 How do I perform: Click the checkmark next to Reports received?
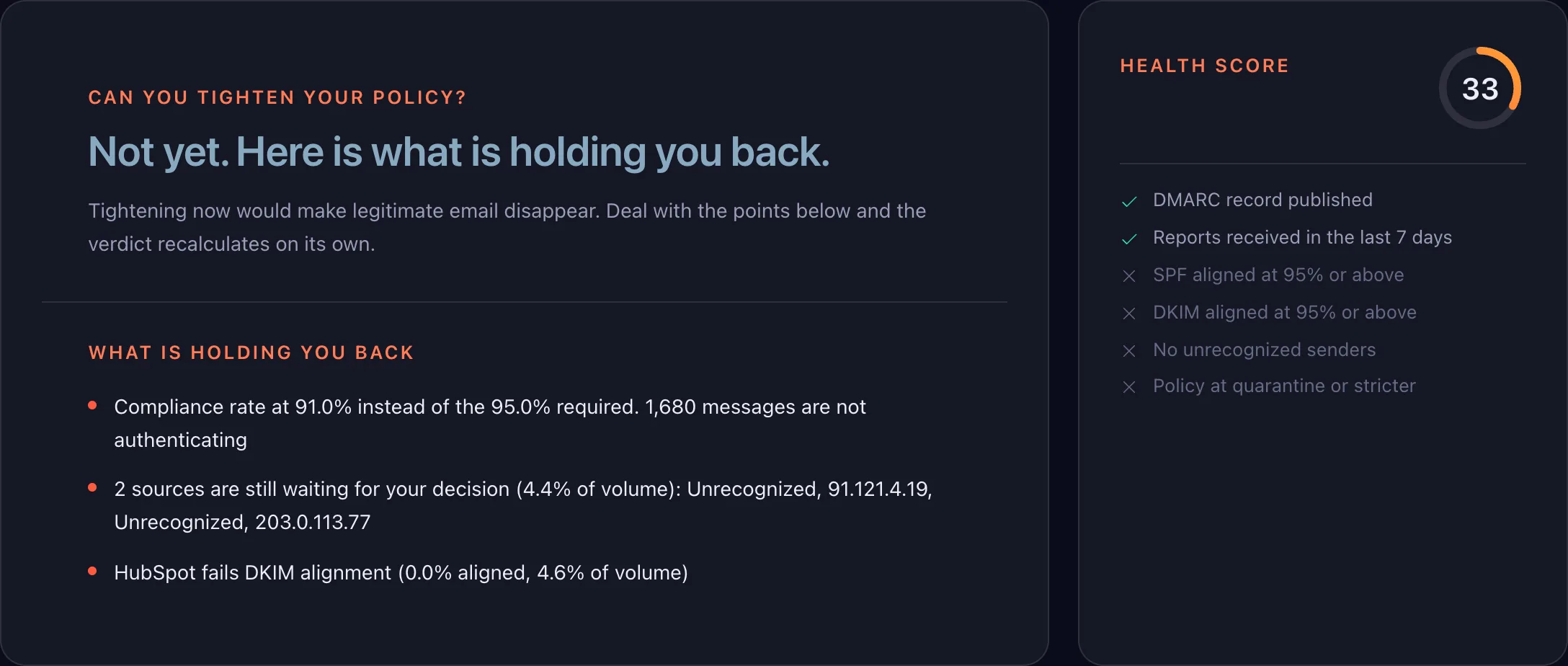tap(1129, 239)
